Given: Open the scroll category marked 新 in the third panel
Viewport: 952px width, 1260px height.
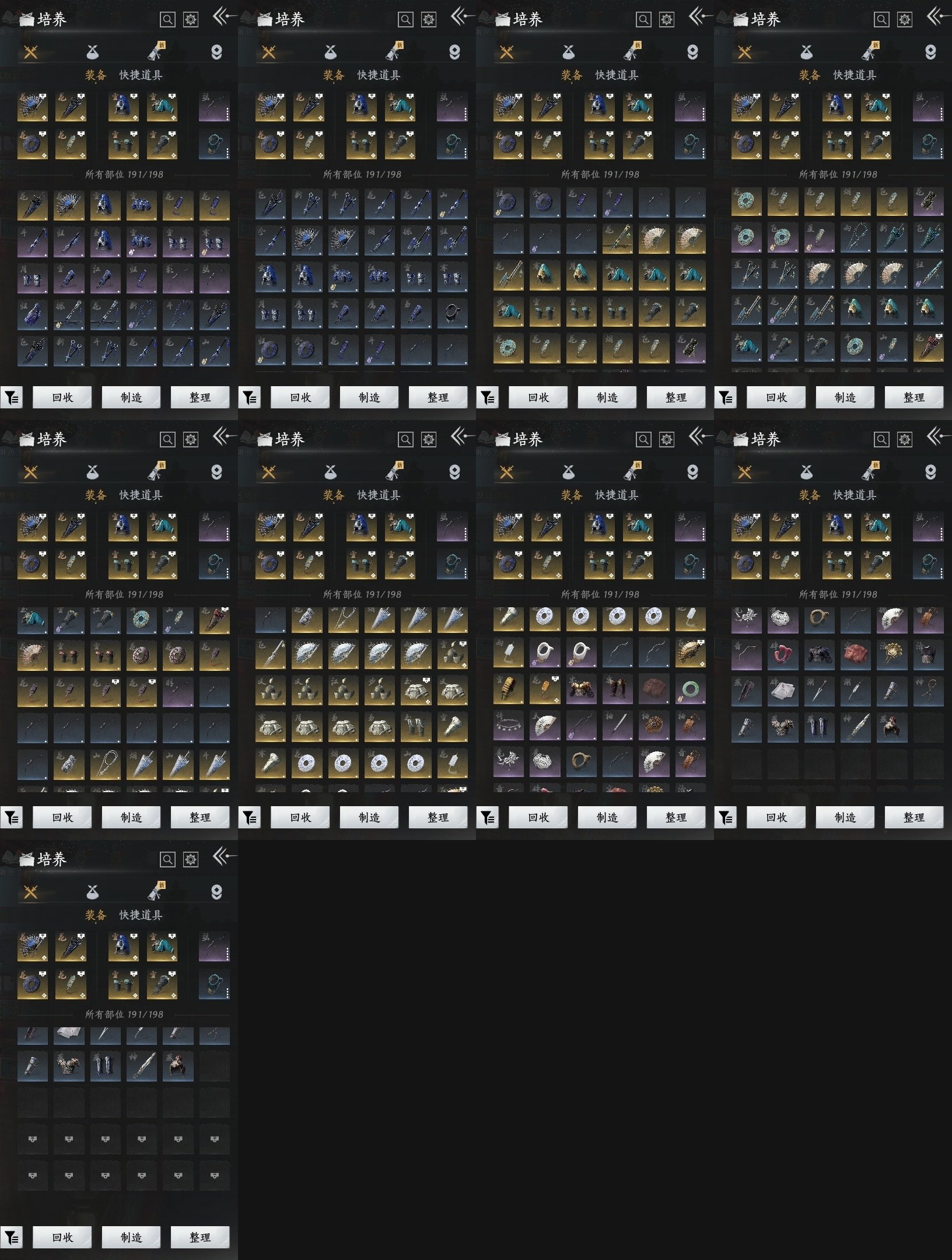Looking at the screenshot, I should coord(632,52).
